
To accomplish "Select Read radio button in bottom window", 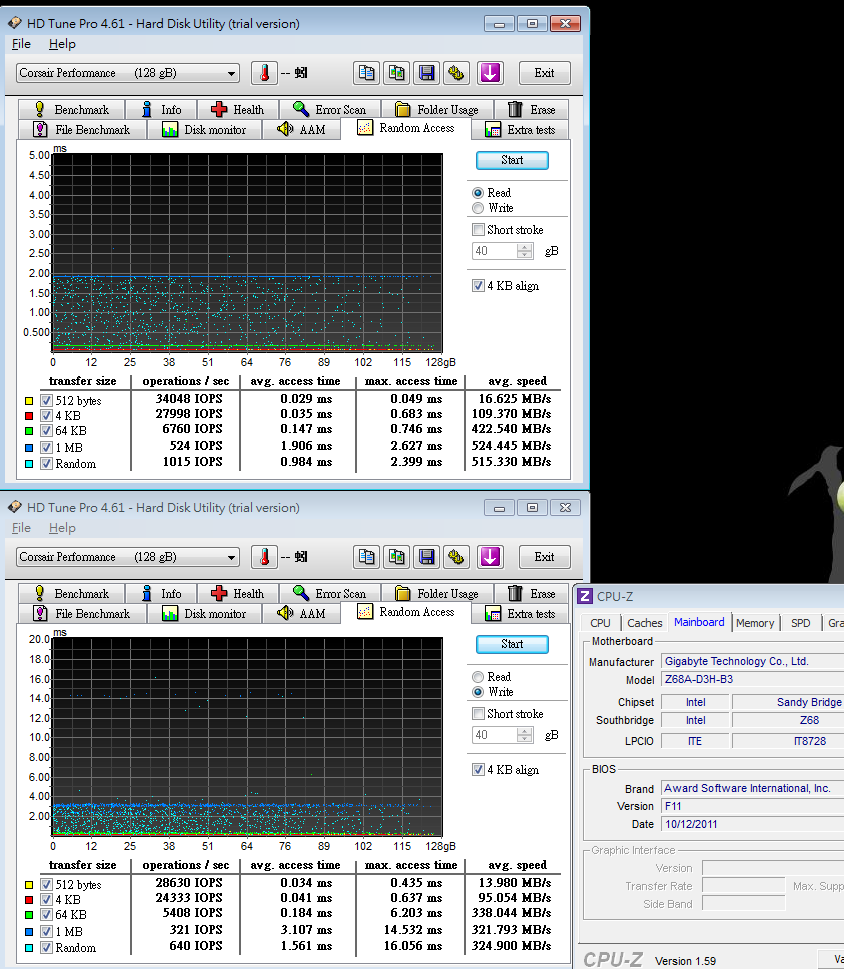I will point(478,677).
